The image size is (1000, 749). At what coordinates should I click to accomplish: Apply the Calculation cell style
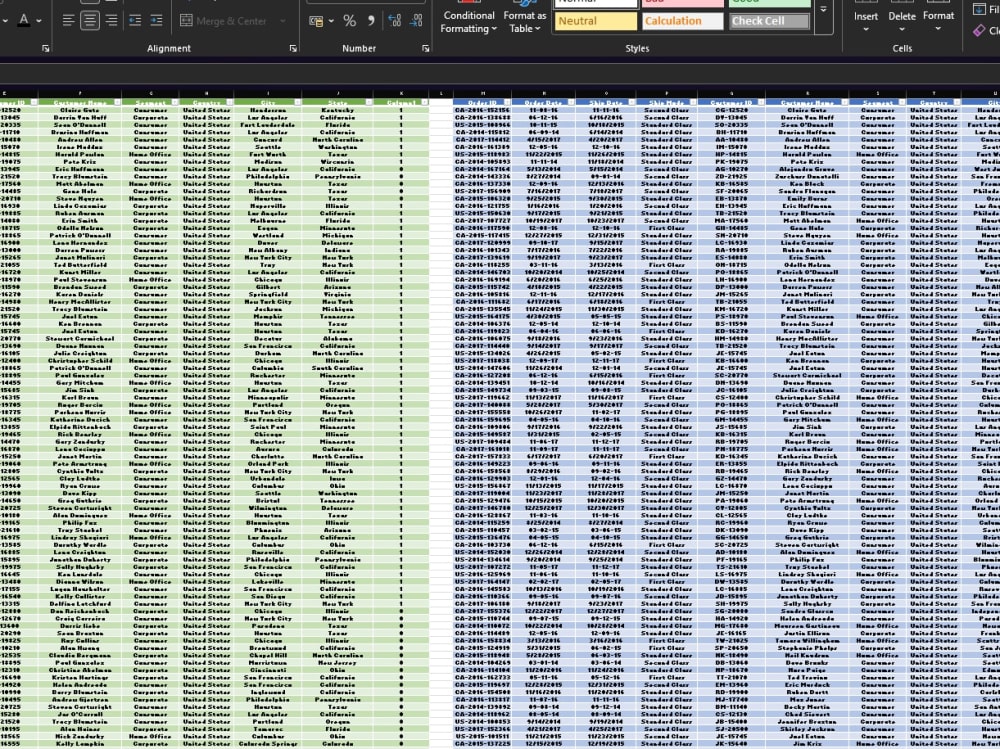pyautogui.click(x=682, y=21)
